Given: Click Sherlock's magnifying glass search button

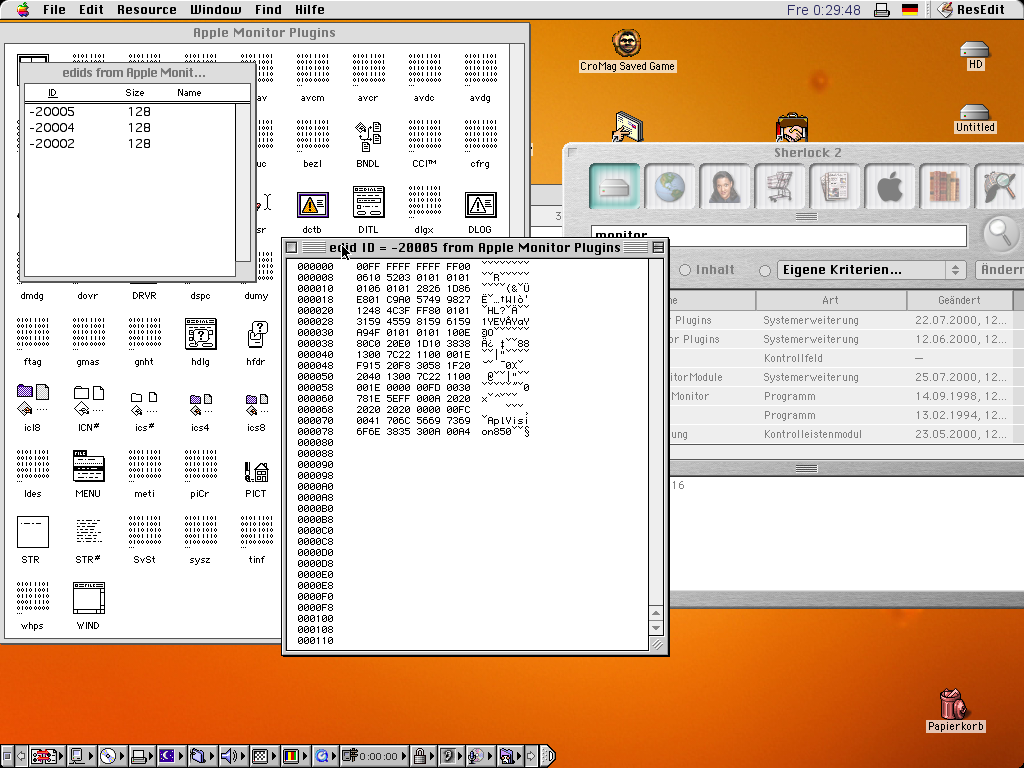Looking at the screenshot, I should (x=1001, y=233).
